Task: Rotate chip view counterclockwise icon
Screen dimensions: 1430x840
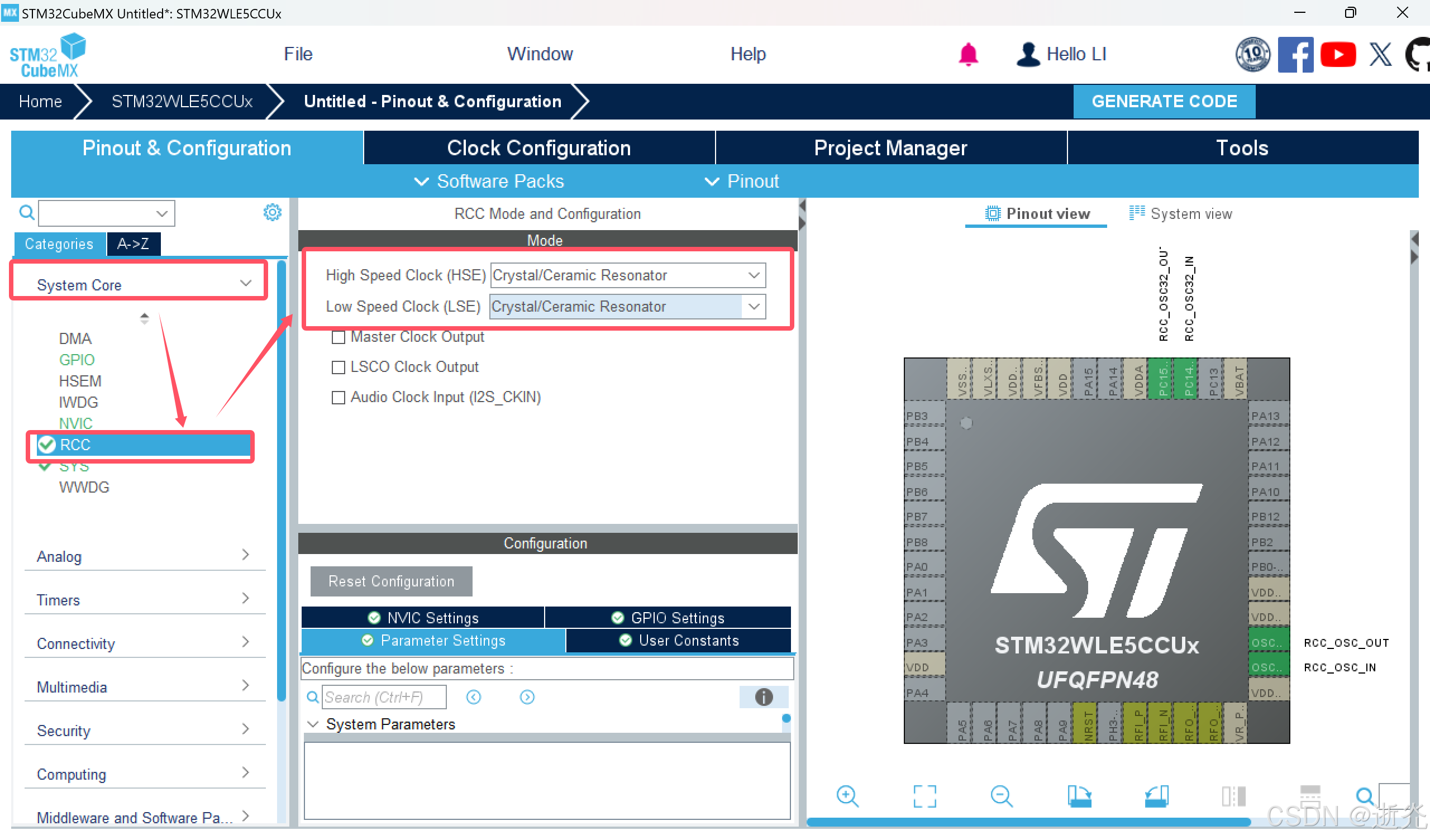Action: pyautogui.click(x=1156, y=796)
